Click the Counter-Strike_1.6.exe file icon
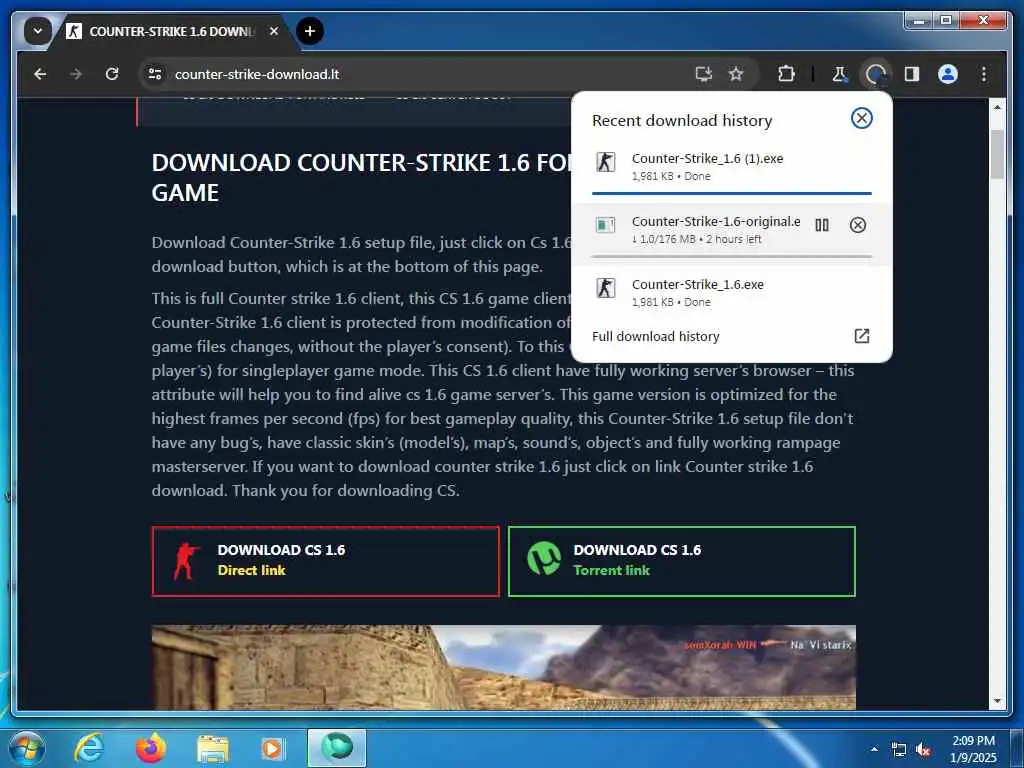This screenshot has width=1024, height=768. pos(605,288)
